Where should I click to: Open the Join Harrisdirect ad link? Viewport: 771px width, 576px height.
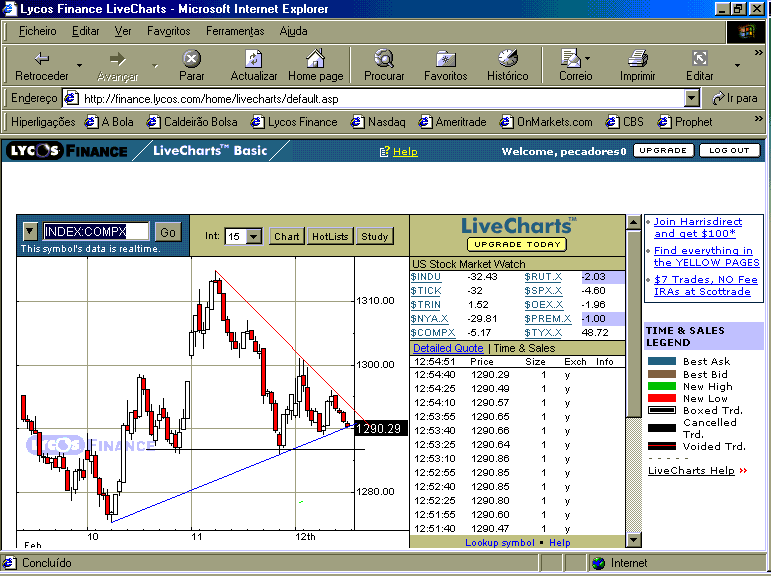[698, 227]
